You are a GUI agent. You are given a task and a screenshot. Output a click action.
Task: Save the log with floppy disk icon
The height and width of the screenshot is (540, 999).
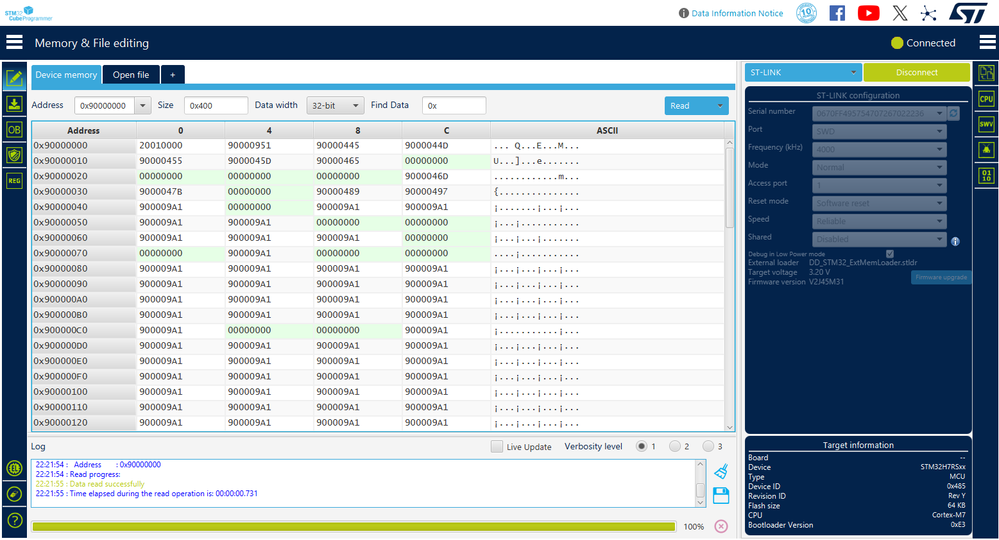point(721,495)
